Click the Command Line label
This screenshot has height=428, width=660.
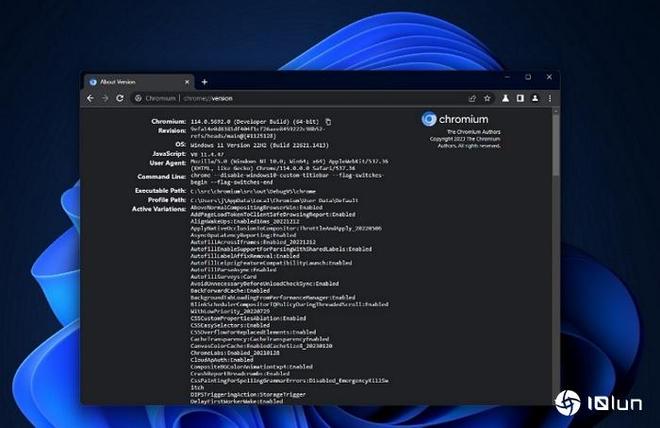[162, 177]
